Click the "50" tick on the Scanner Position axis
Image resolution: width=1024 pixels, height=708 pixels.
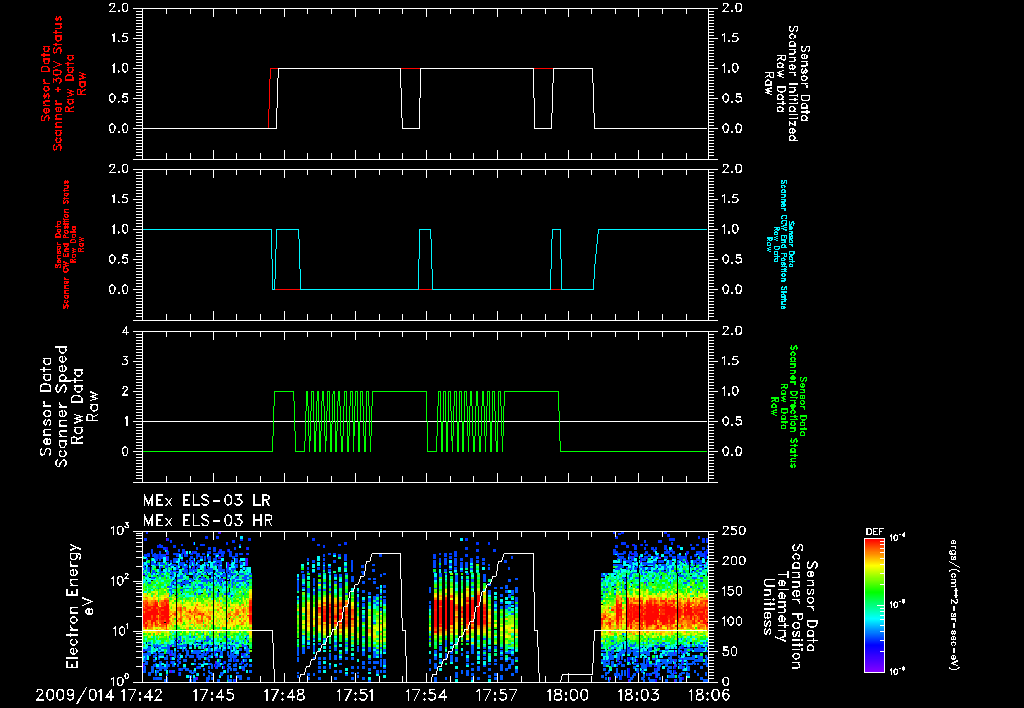coord(728,651)
